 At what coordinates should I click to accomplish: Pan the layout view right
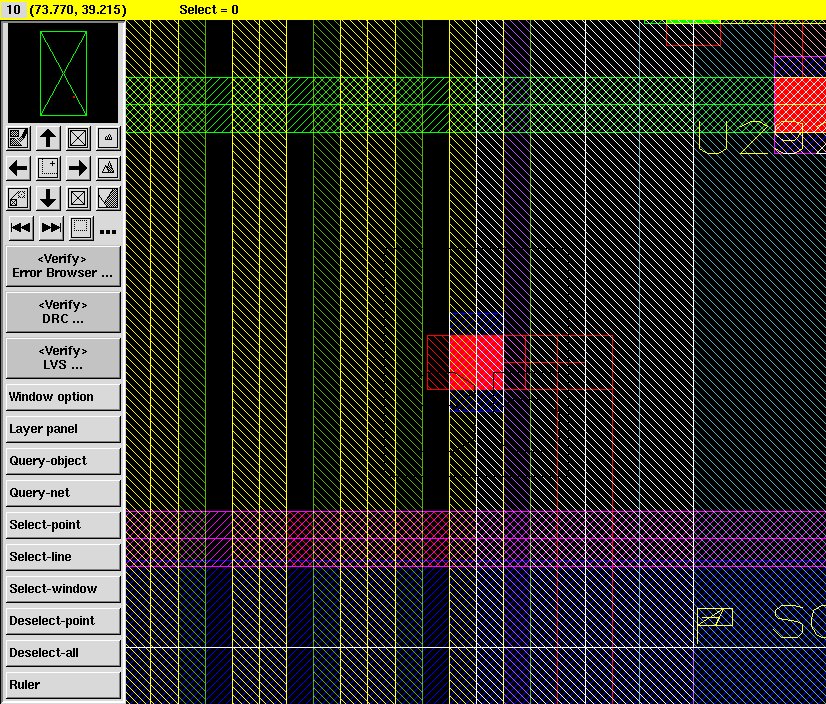point(78,168)
